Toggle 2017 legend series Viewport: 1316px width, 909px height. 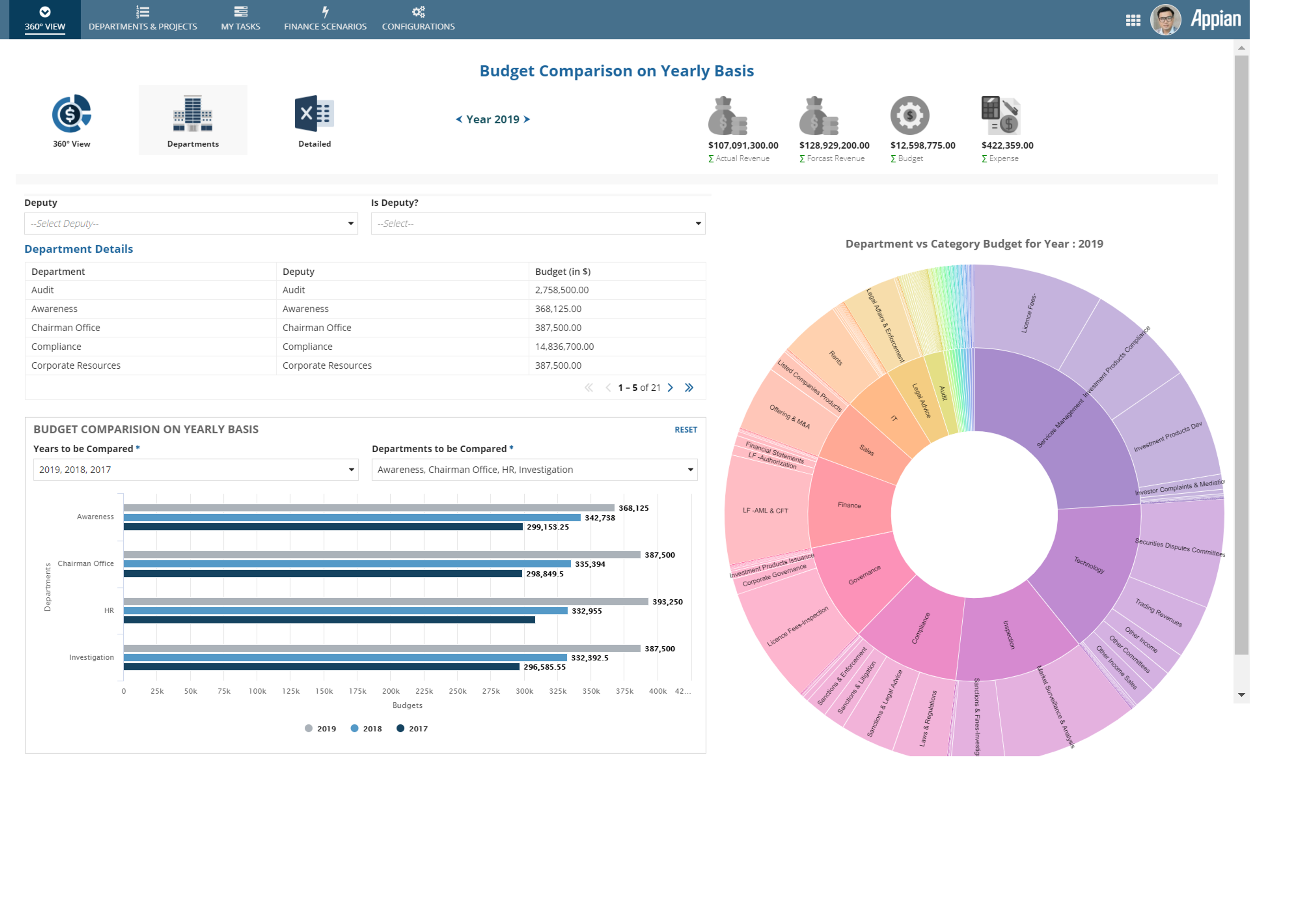point(412,729)
